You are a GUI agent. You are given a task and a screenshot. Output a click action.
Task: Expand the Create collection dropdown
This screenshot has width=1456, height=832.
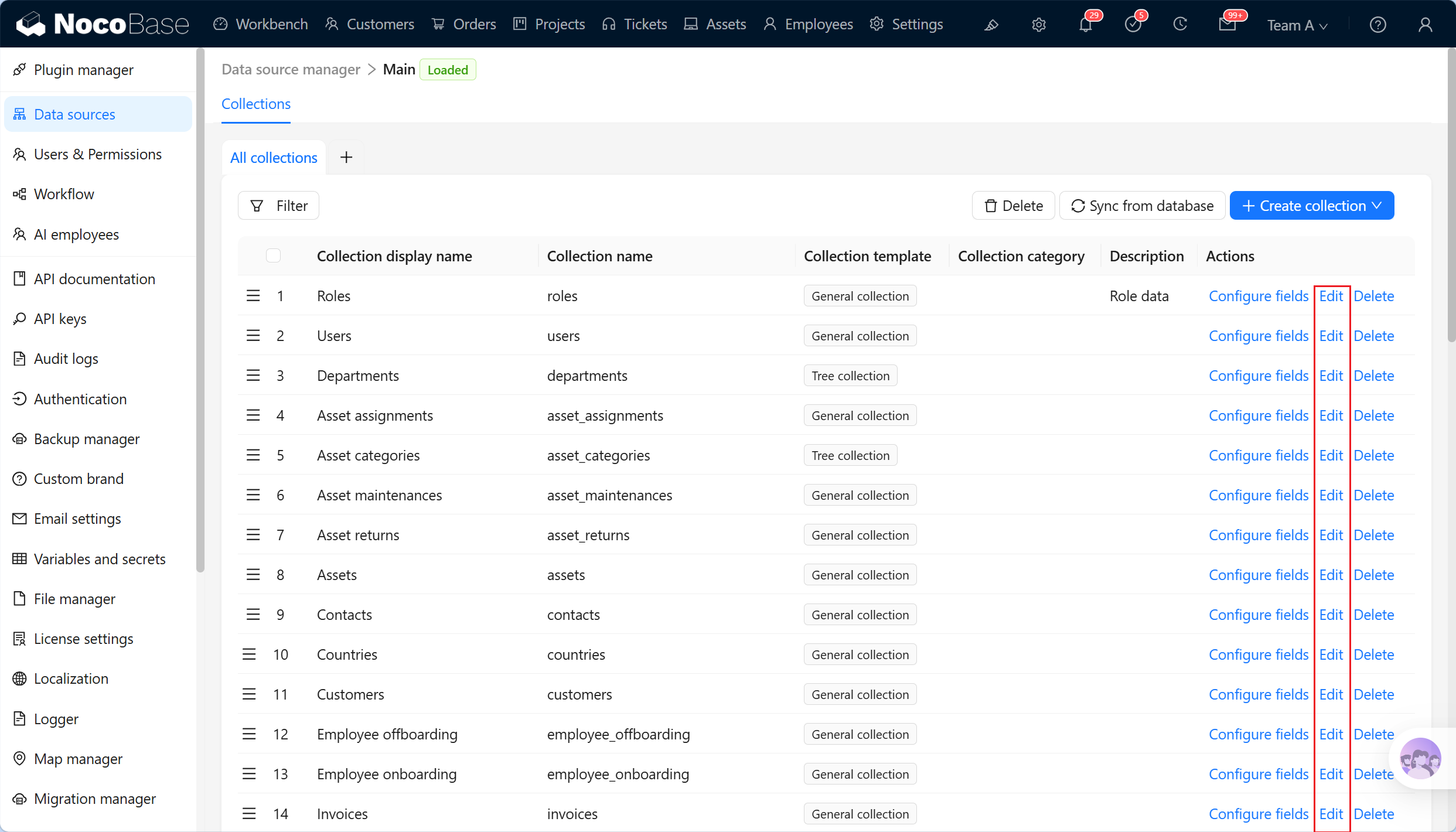(1312, 206)
